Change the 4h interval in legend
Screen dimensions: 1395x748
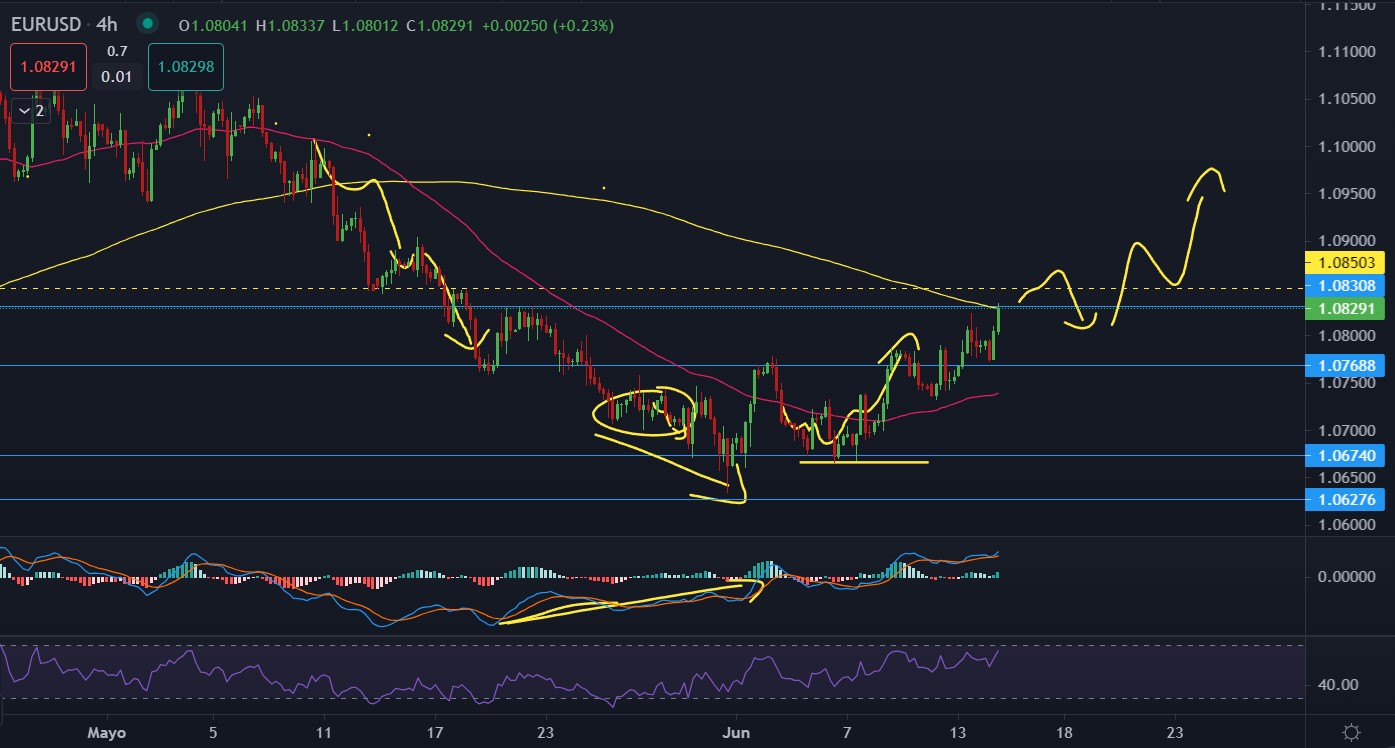[x=107, y=24]
